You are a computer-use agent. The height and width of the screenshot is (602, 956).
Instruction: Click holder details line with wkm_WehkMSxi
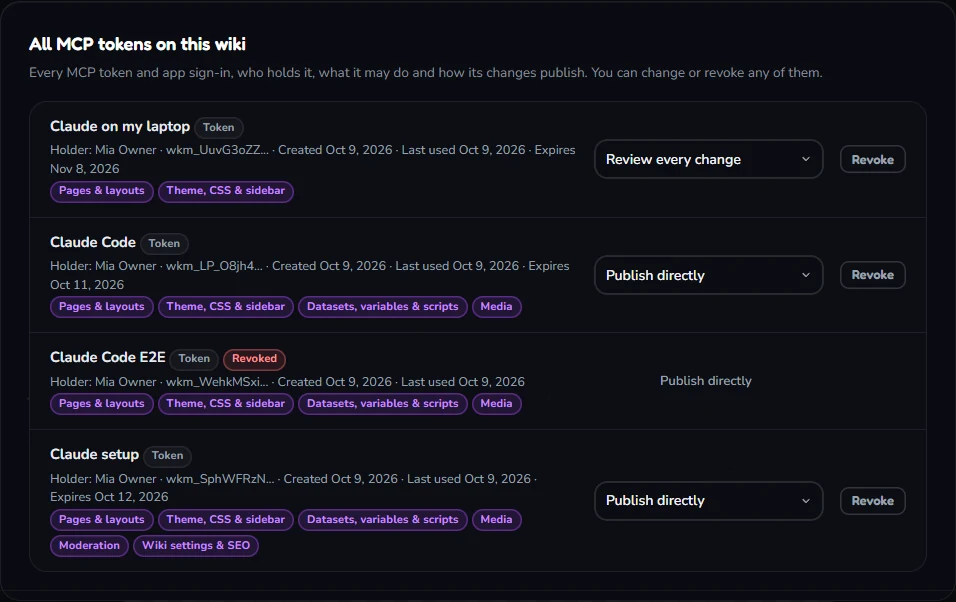point(287,382)
